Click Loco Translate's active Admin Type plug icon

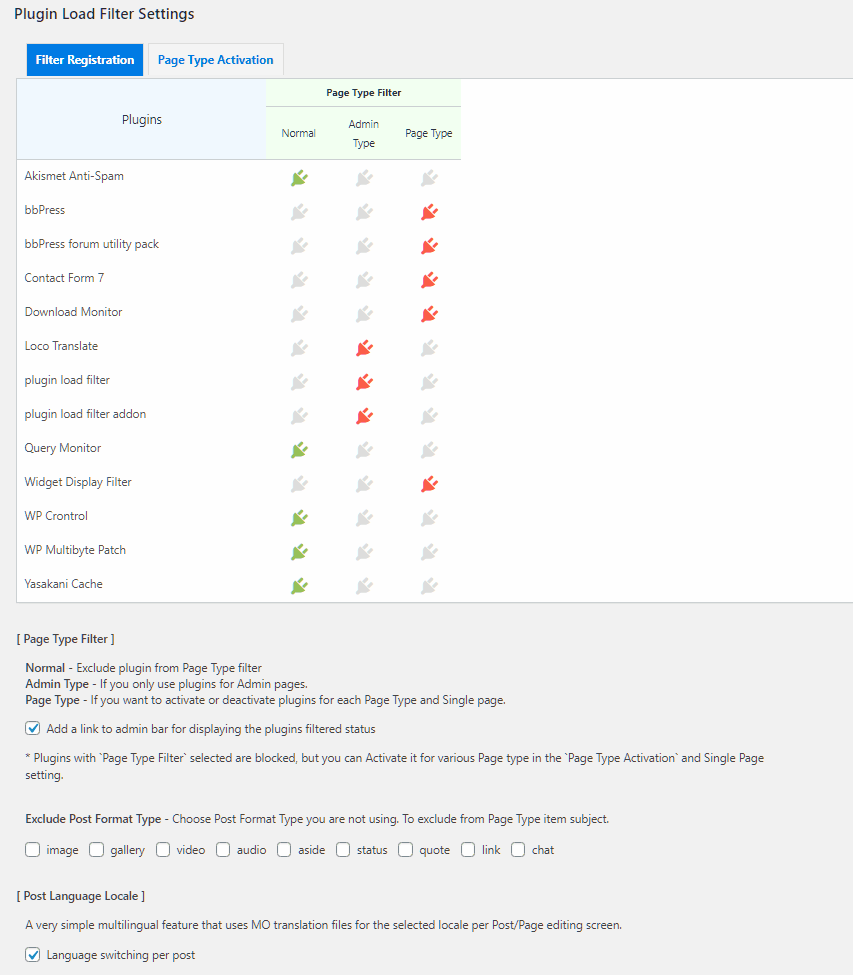363,348
